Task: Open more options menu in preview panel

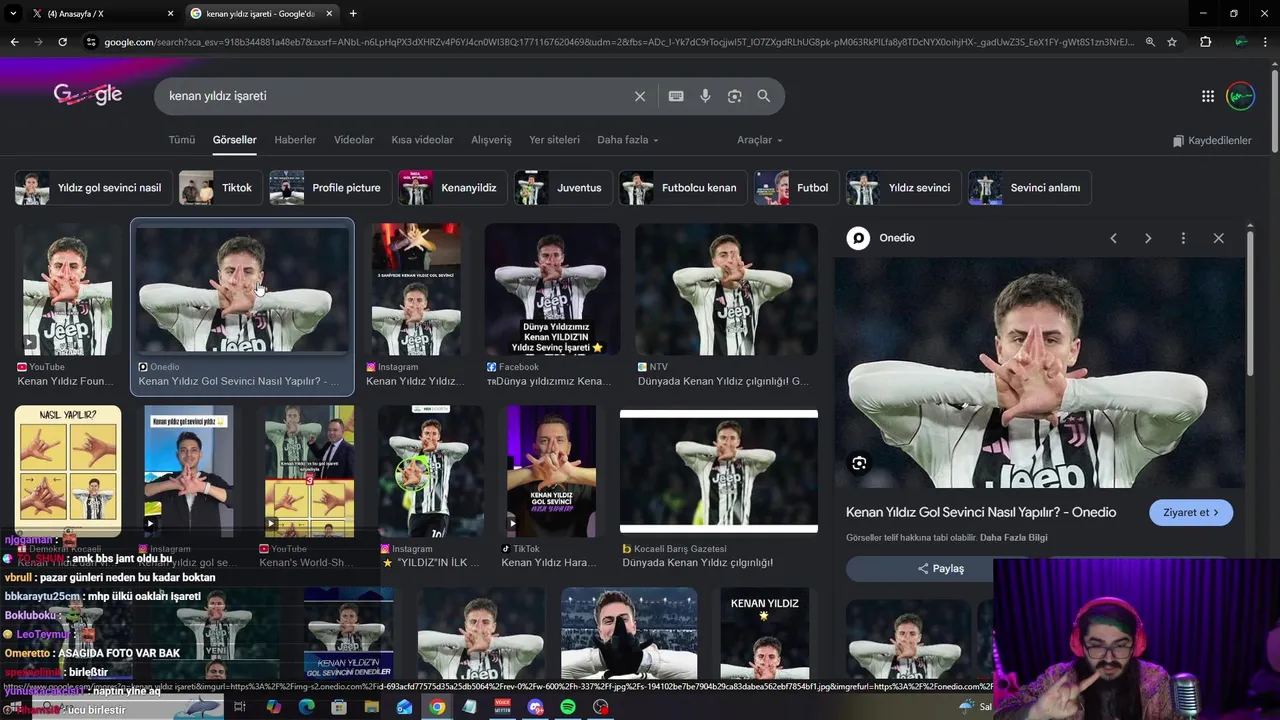Action: tap(1183, 238)
